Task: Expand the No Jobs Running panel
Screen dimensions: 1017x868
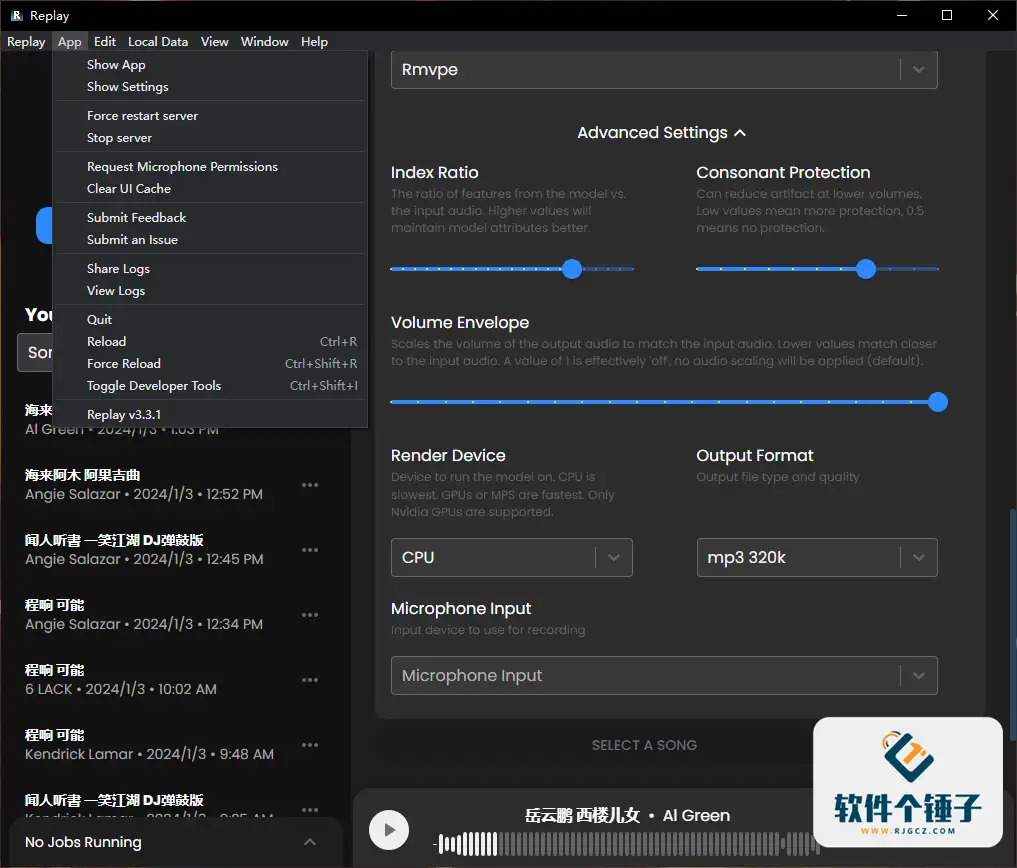Action: 310,841
